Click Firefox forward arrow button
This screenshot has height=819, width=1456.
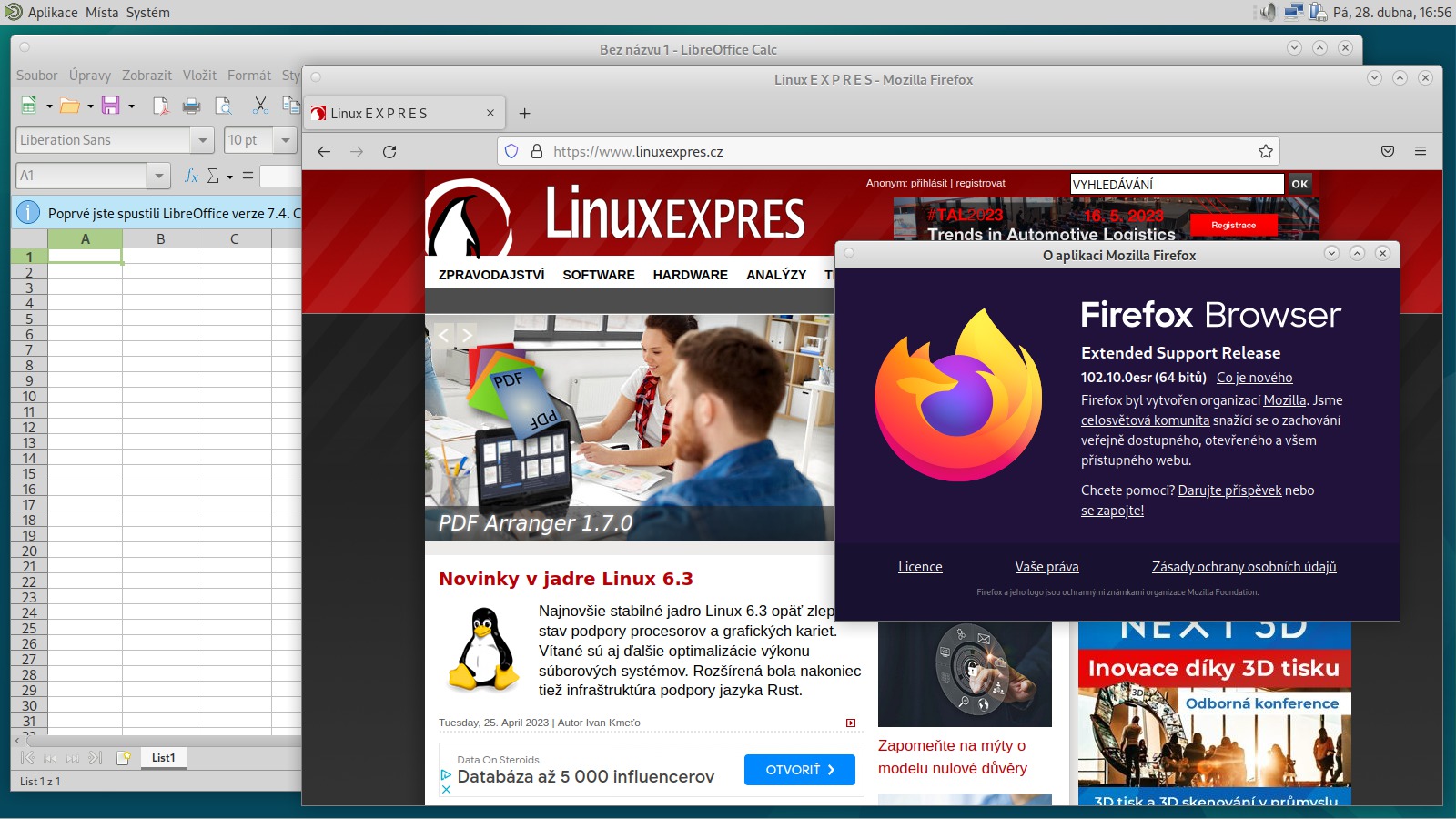pyautogui.click(x=357, y=151)
